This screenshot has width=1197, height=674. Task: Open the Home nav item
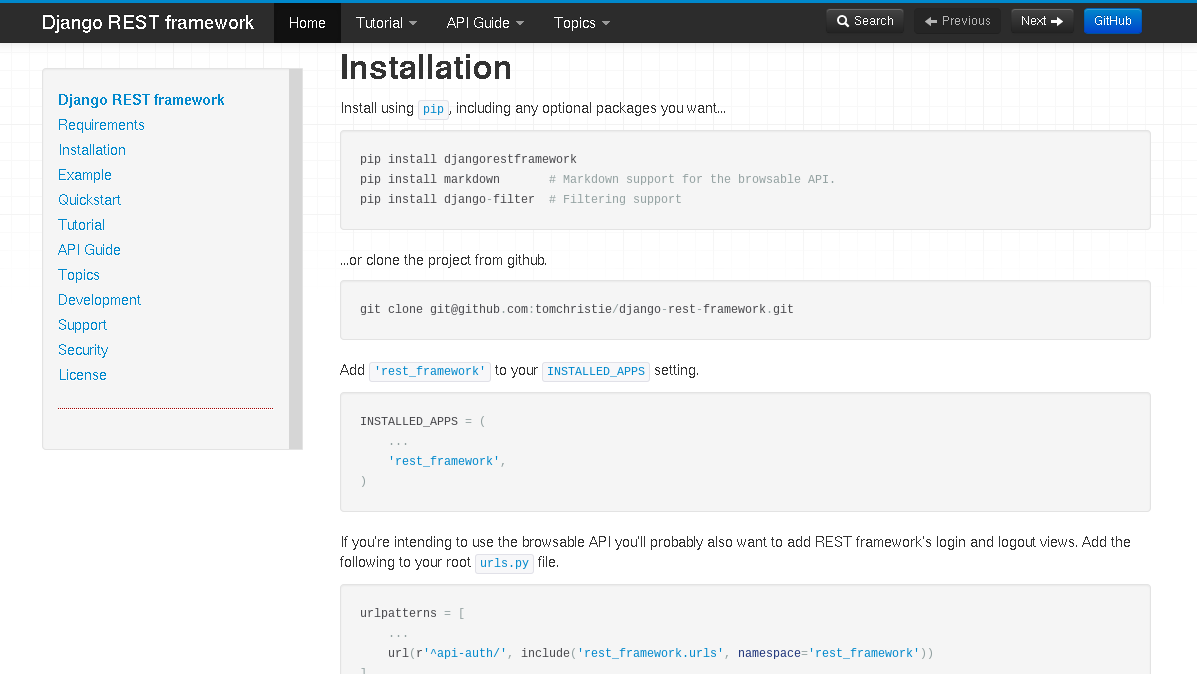click(x=307, y=23)
